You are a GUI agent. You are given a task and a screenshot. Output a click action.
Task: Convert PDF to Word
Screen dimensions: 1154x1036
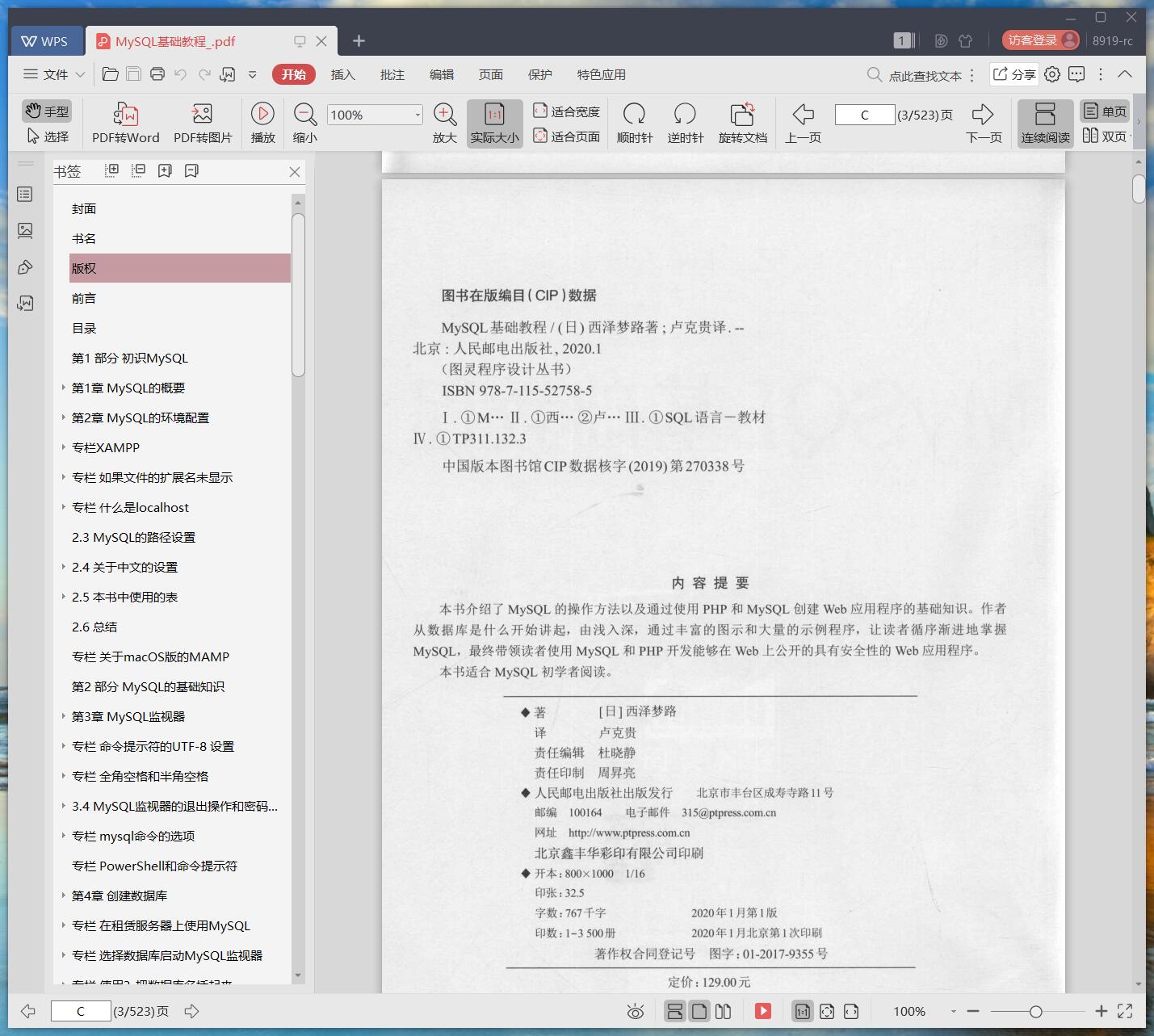[126, 123]
